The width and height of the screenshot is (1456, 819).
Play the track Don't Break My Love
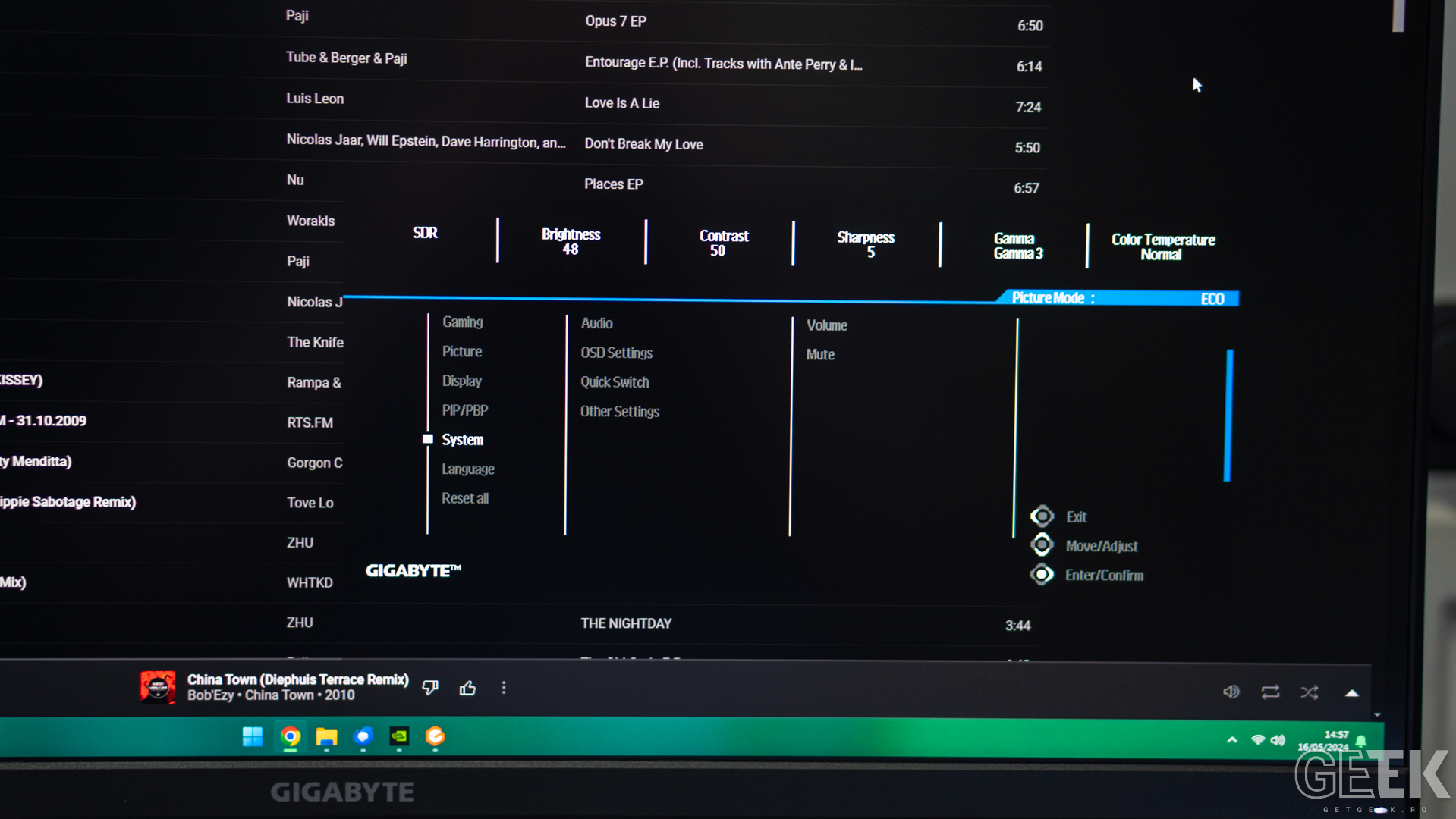pos(643,144)
